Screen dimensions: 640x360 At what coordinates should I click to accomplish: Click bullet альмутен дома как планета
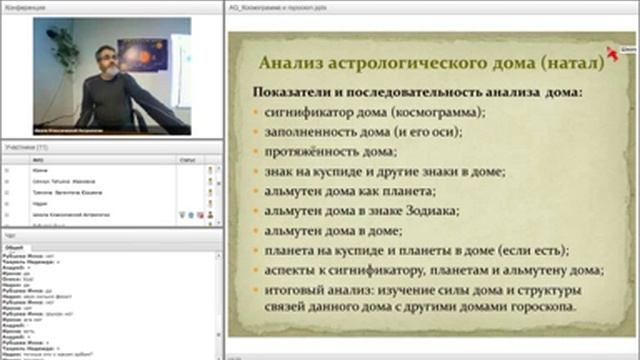(350, 191)
